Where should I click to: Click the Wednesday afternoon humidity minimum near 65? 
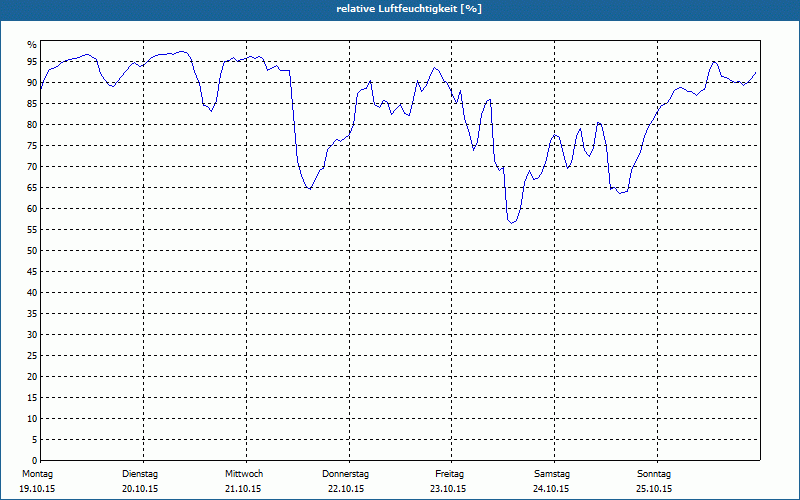(x=309, y=189)
